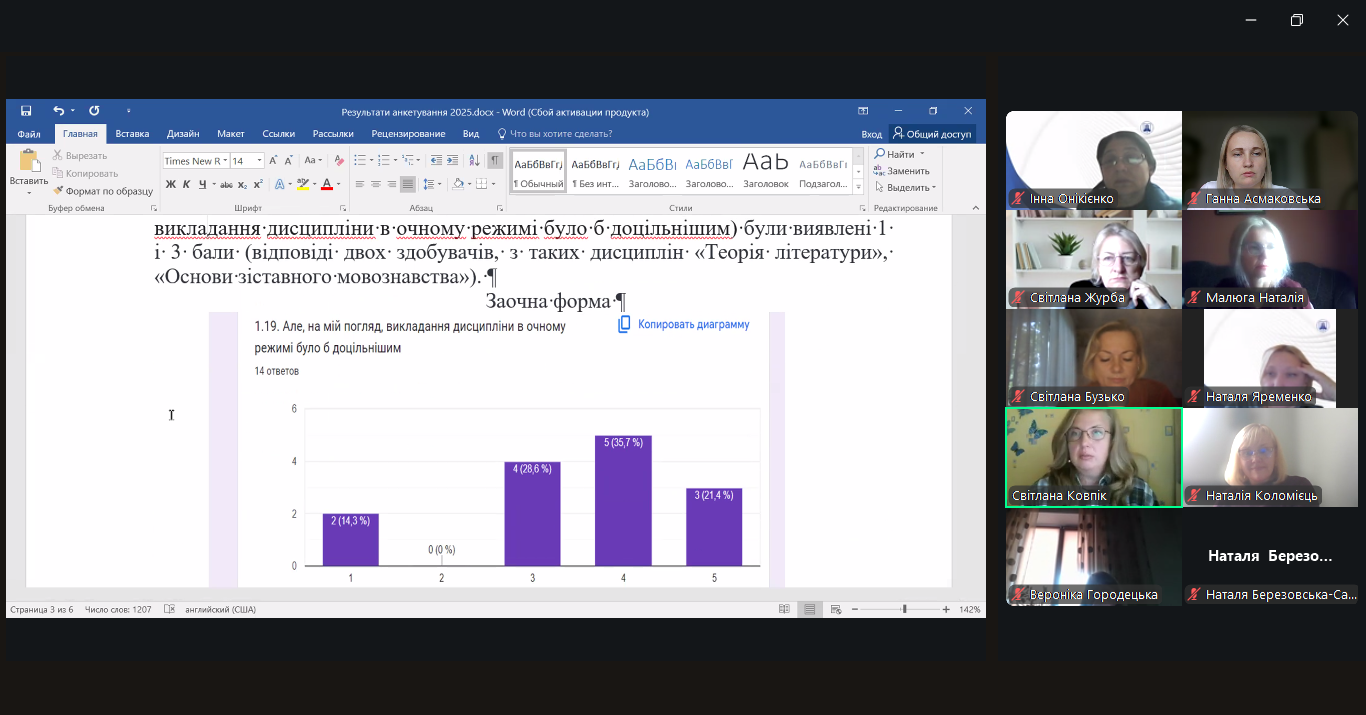Toggle italic formatting with К button
1366x715 pixels.
[186, 184]
